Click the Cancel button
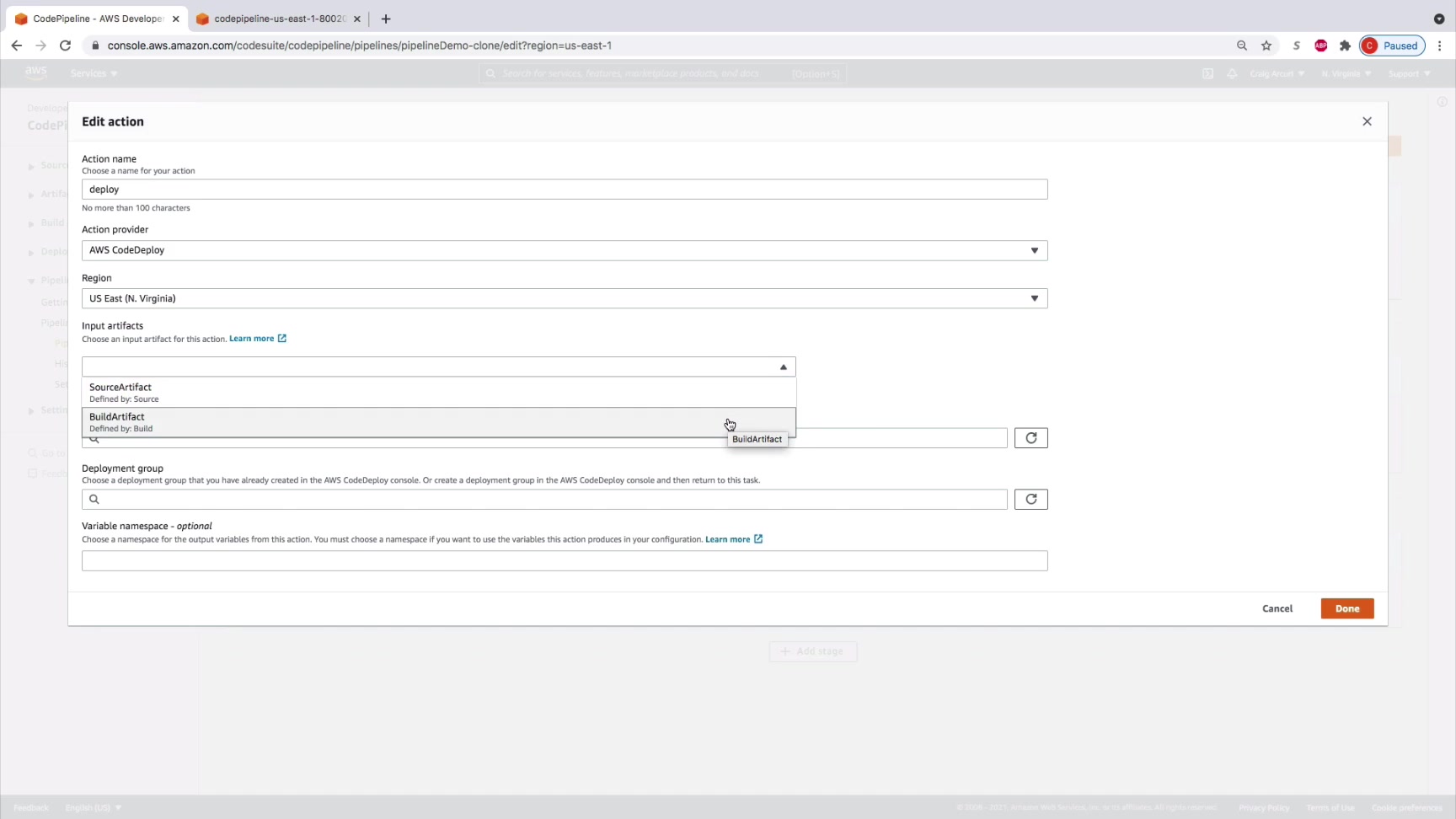This screenshot has width=1456, height=819. tap(1277, 608)
